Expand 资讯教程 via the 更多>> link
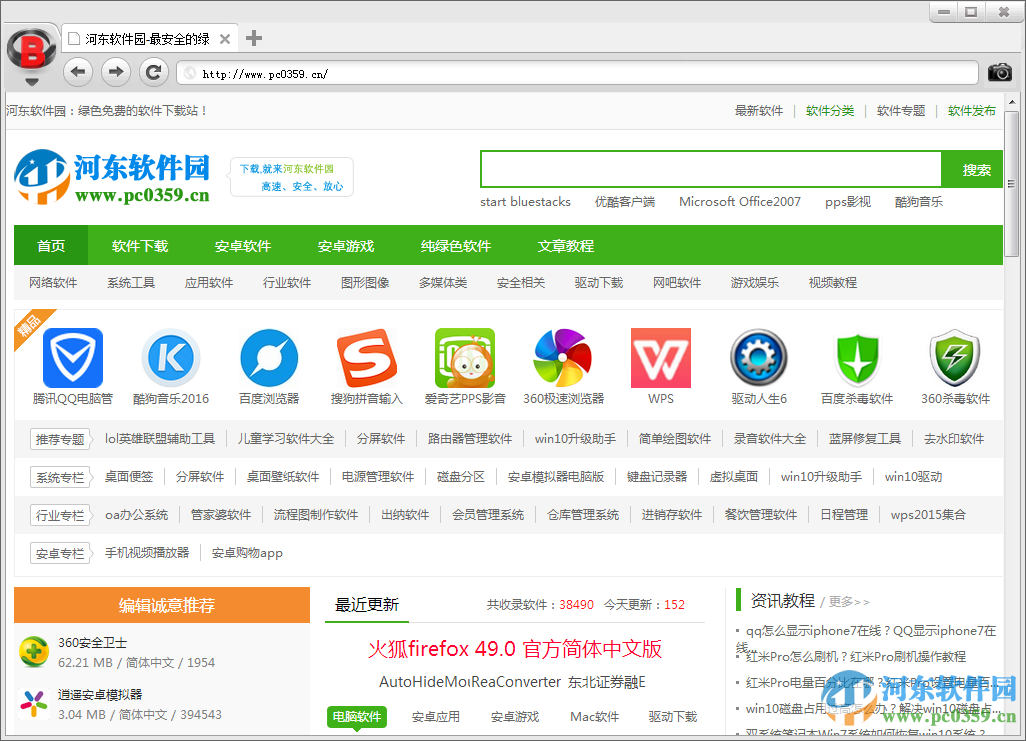Screen dimensions: 1026x741 click(849, 600)
